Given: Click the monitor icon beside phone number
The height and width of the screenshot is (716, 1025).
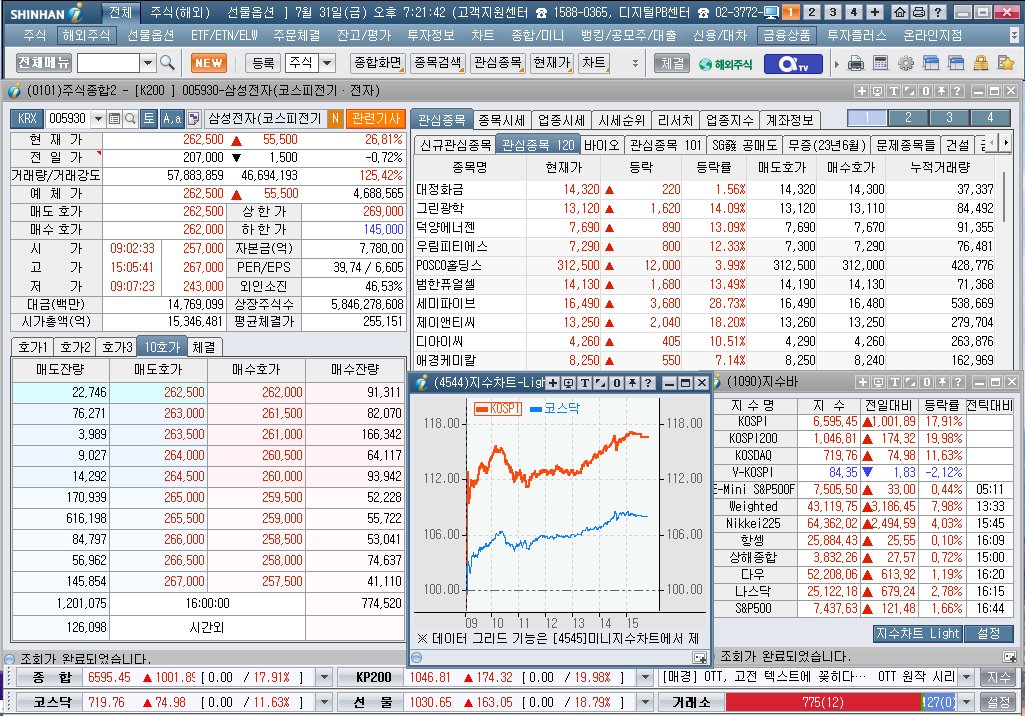Looking at the screenshot, I should [771, 12].
